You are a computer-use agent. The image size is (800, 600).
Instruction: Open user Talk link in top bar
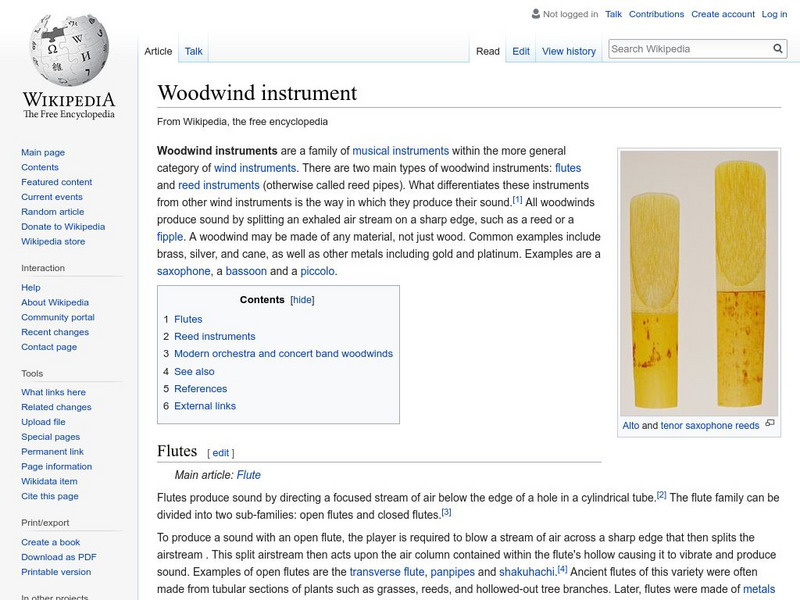[613, 14]
